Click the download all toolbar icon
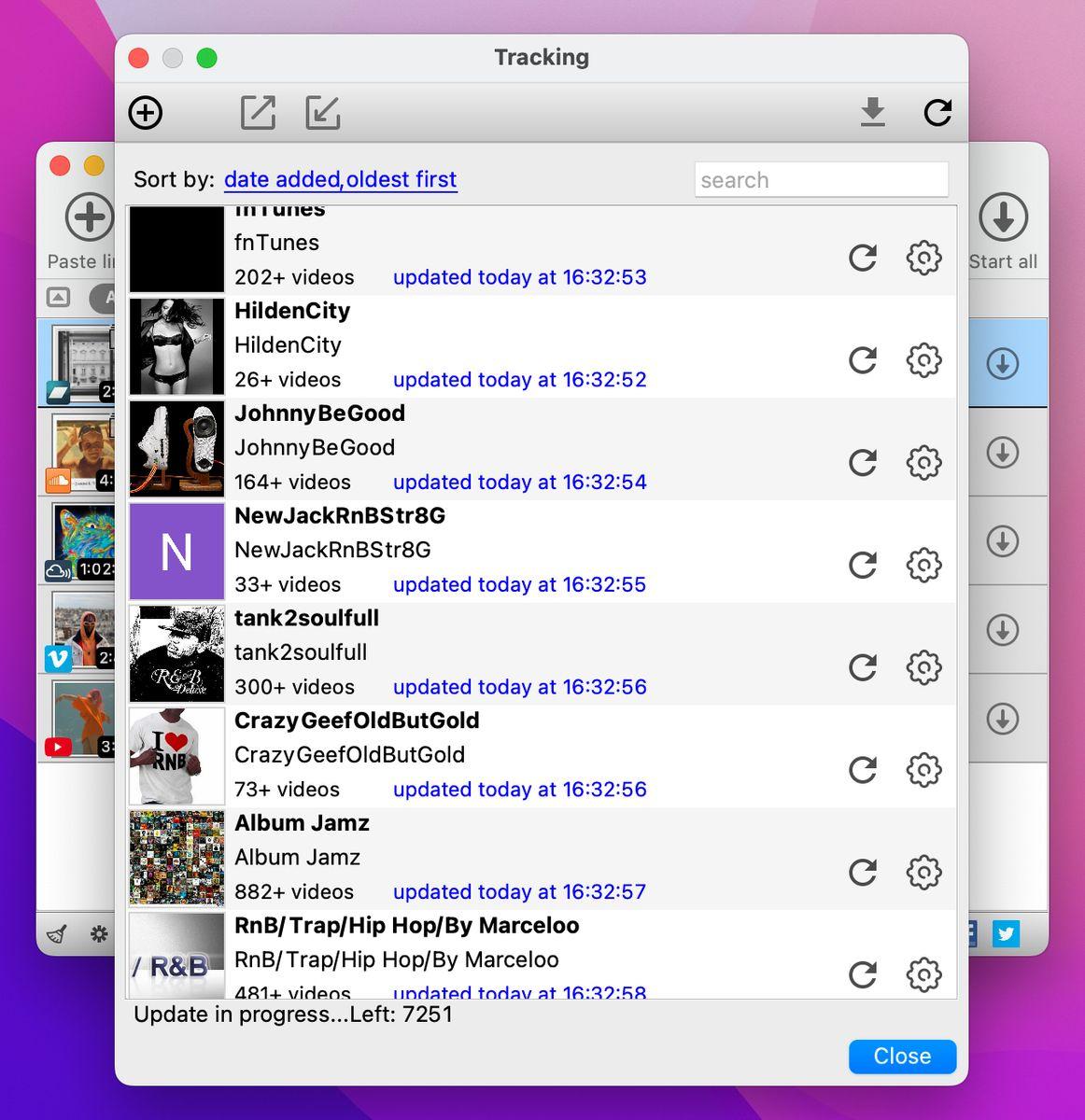The height and width of the screenshot is (1120, 1085). click(872, 113)
